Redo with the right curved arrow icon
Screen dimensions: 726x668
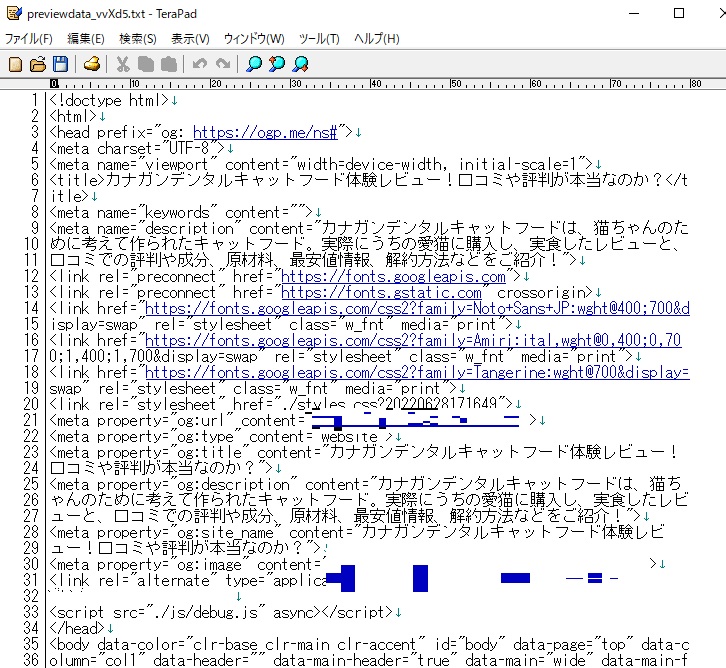(x=223, y=64)
